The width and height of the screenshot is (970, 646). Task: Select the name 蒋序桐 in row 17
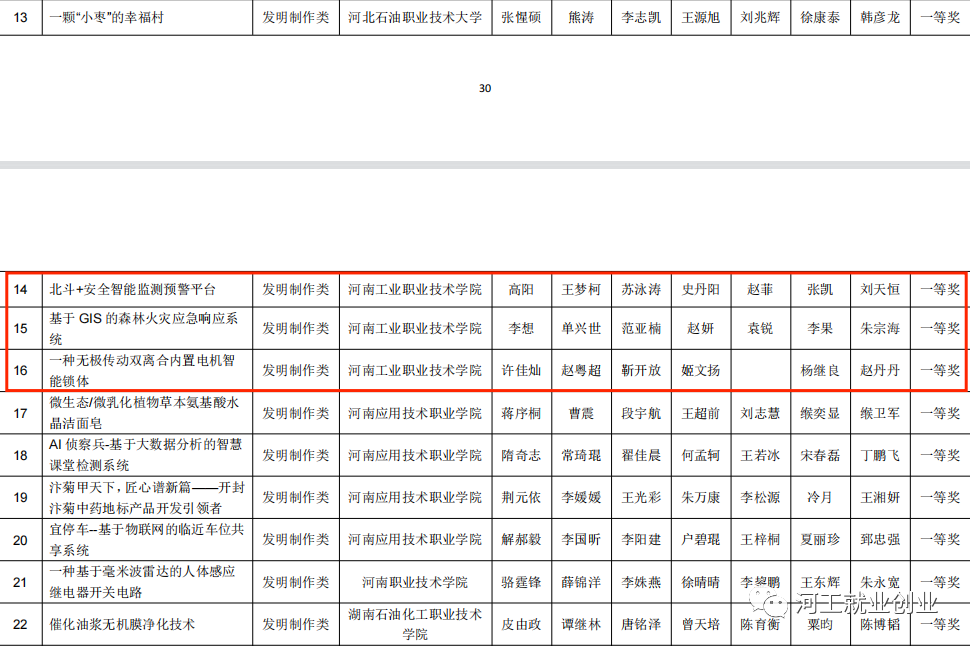[x=521, y=413]
